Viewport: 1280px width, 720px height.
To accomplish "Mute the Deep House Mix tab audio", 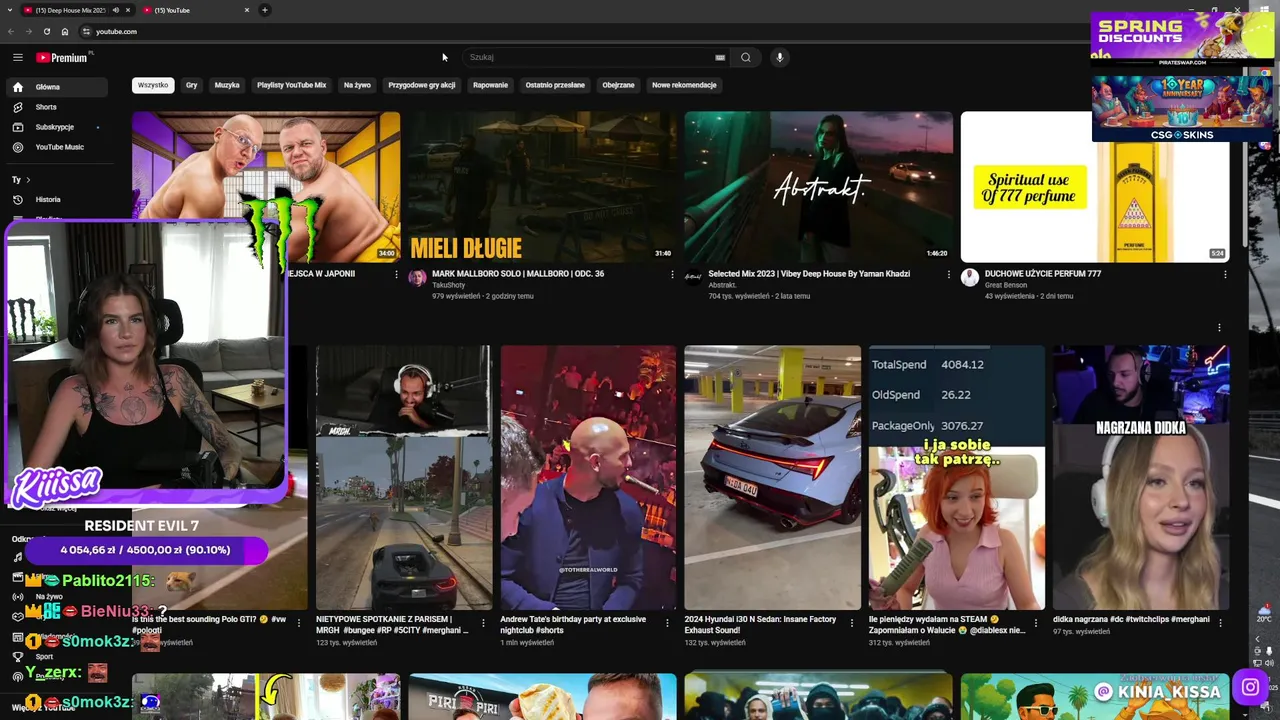I will 115,10.
